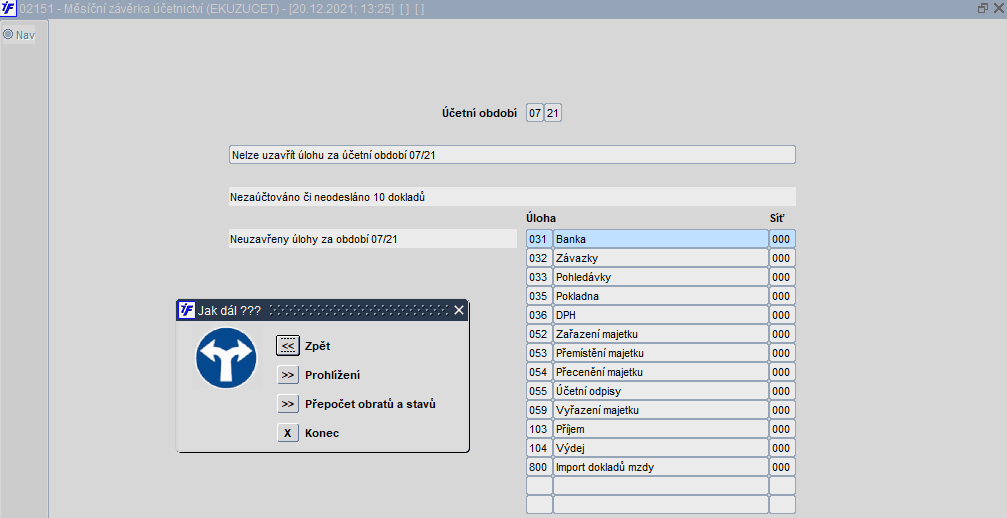Screen dimensions: 1007x518
Task: Click the month field 07 of Účetní období
Action: [535, 113]
